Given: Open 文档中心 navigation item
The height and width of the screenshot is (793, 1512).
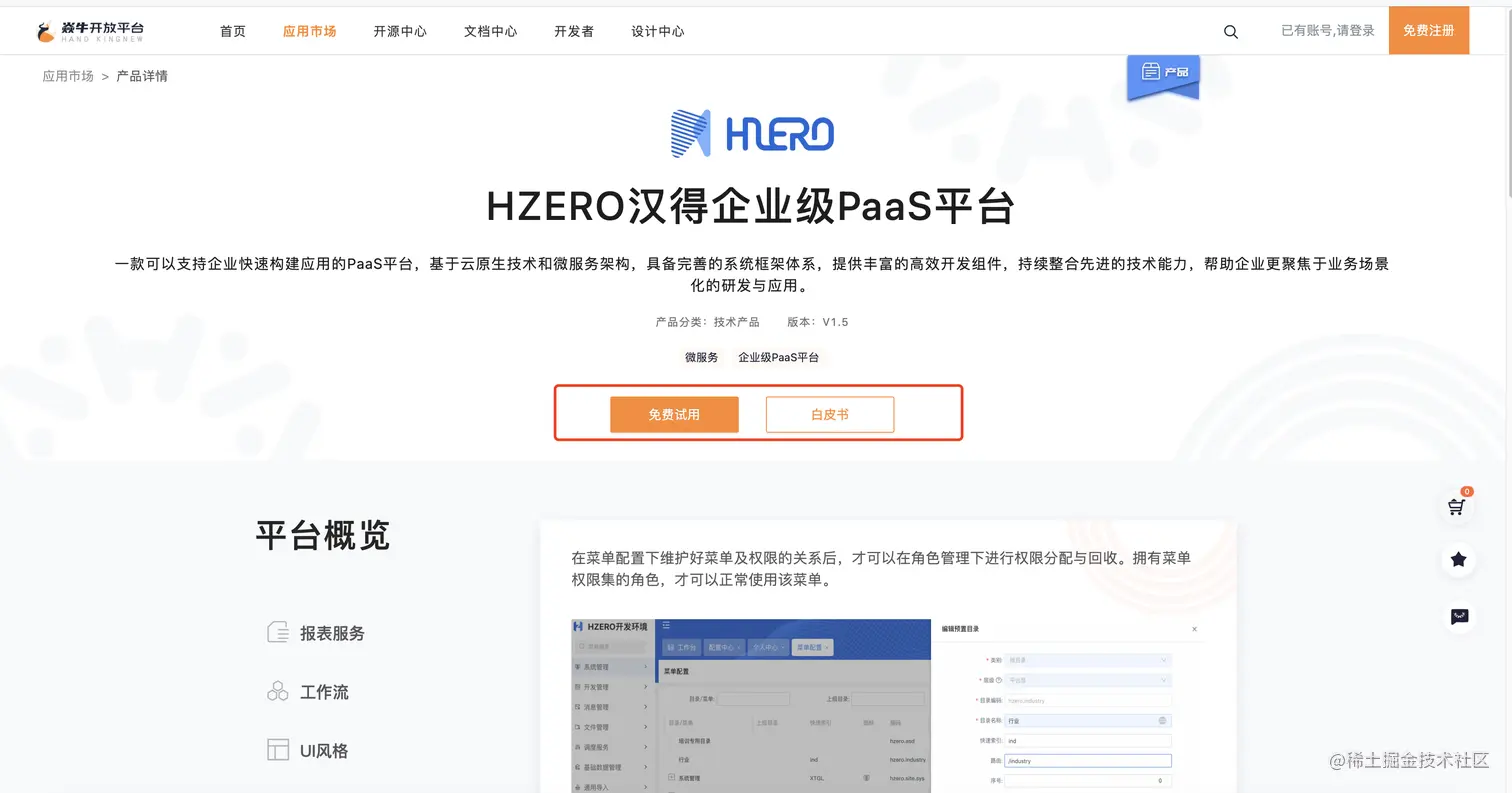Looking at the screenshot, I should (x=491, y=31).
